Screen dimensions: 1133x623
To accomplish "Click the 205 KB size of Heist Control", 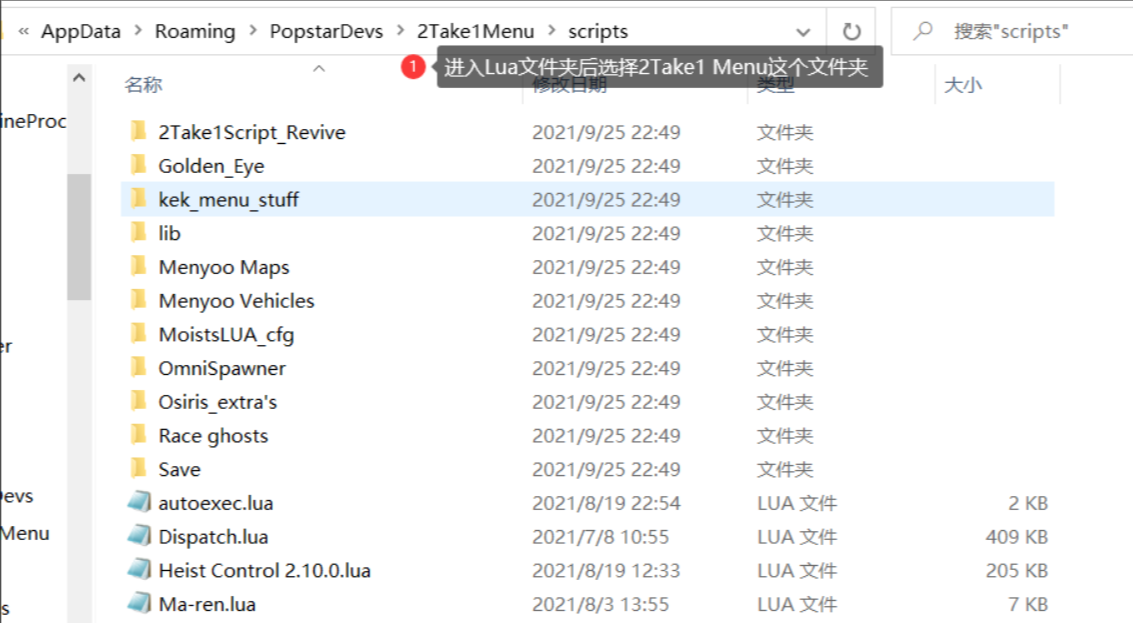I will [1016, 571].
